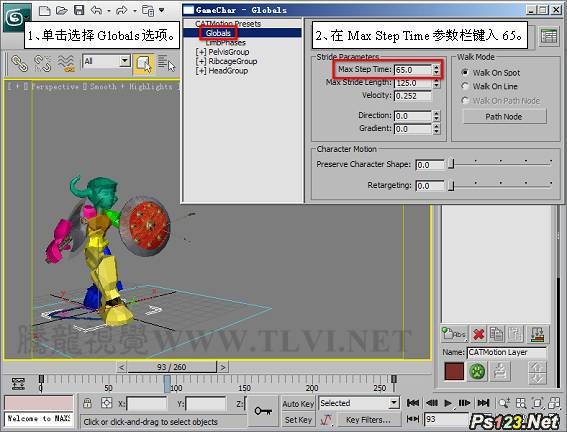Select Globals in the CATMotion tree

[x=218, y=33]
